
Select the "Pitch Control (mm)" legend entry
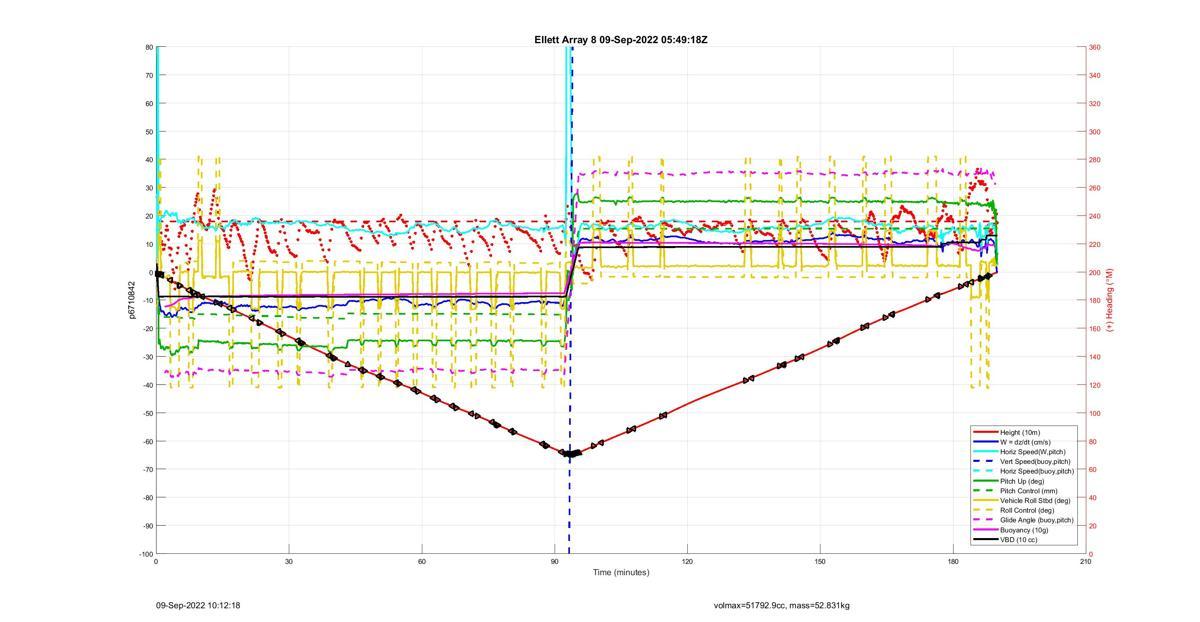click(1027, 491)
